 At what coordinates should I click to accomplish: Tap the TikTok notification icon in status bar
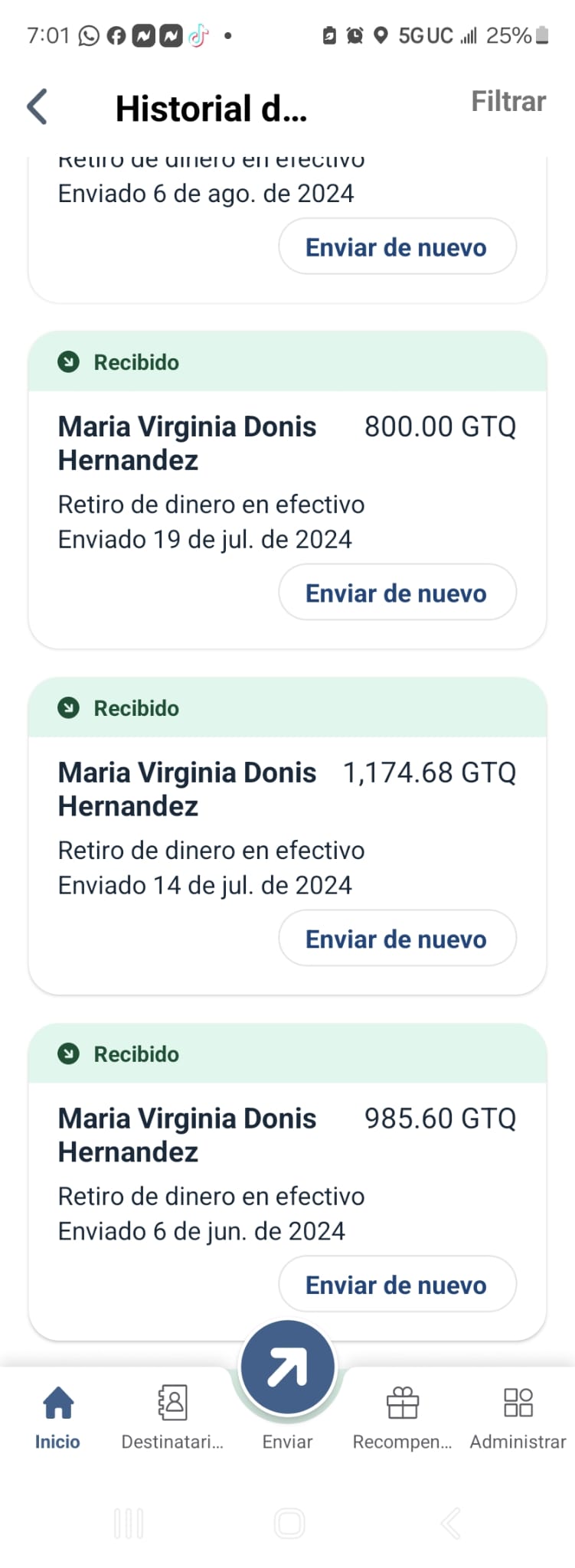click(x=198, y=35)
